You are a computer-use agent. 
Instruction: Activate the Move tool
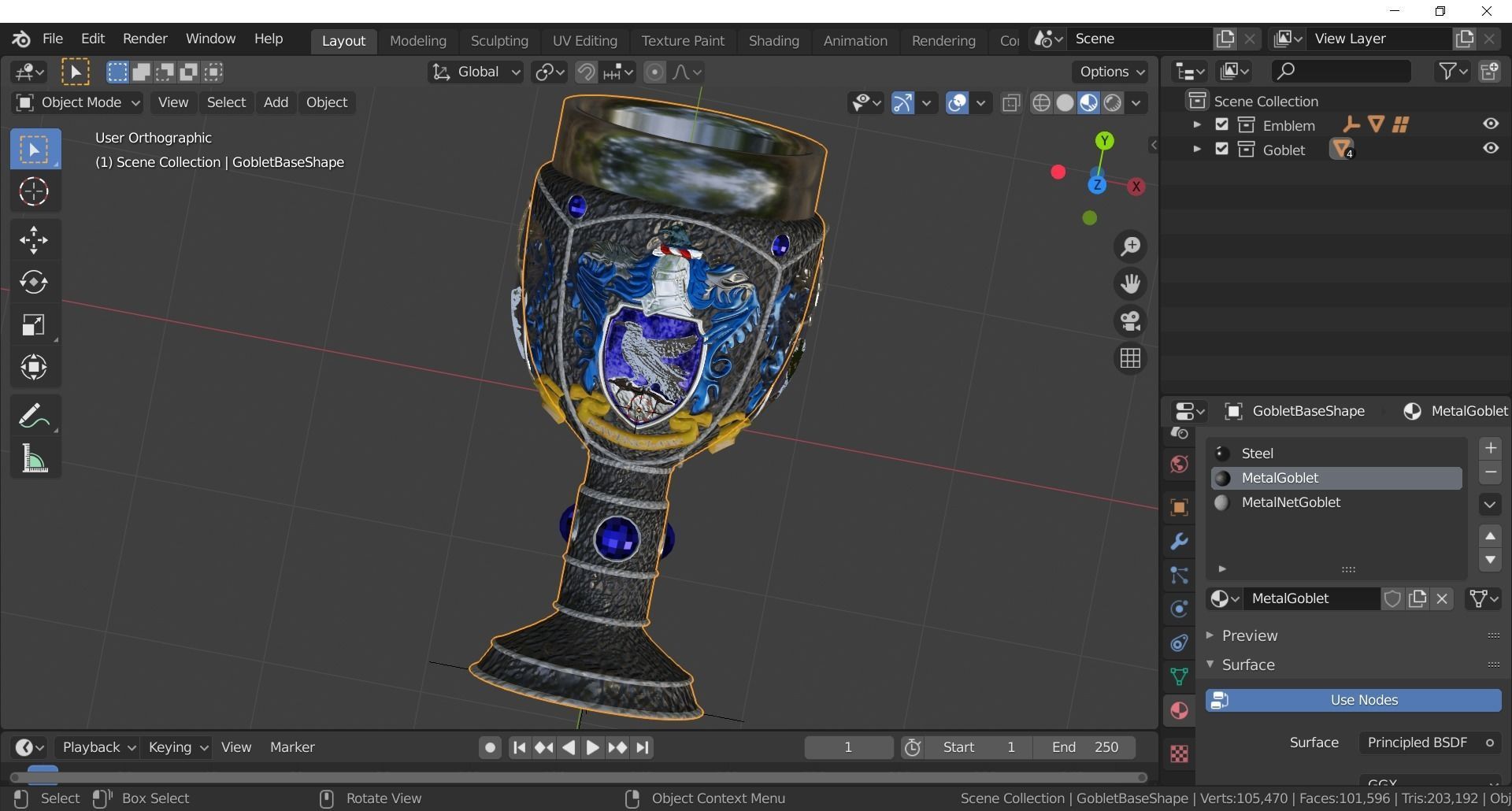click(x=34, y=240)
